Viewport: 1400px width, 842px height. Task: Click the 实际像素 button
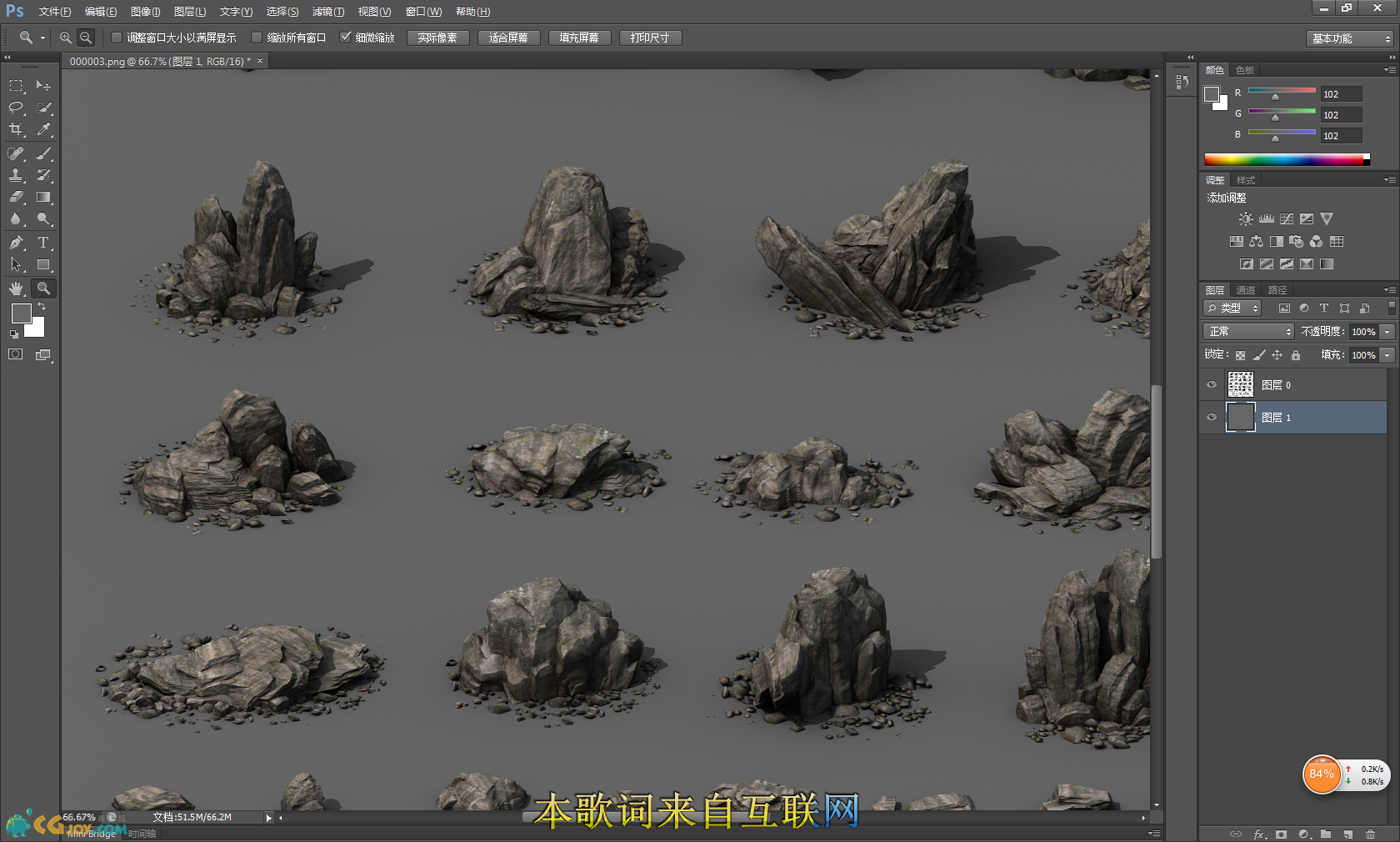[x=437, y=38]
